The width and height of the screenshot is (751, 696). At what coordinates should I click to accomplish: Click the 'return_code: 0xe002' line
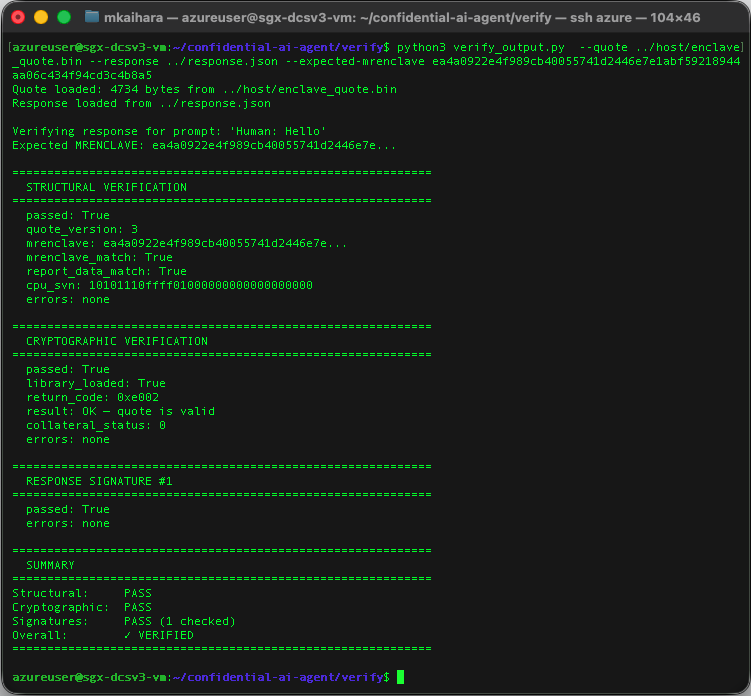tap(92, 398)
